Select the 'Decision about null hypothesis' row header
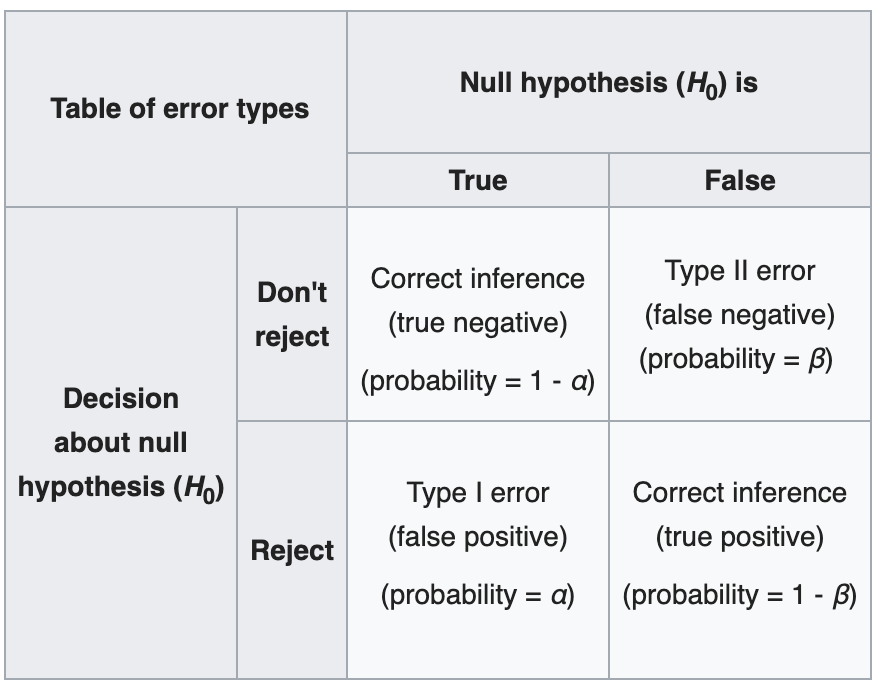Screen dimensions: 884x690 coord(121,443)
